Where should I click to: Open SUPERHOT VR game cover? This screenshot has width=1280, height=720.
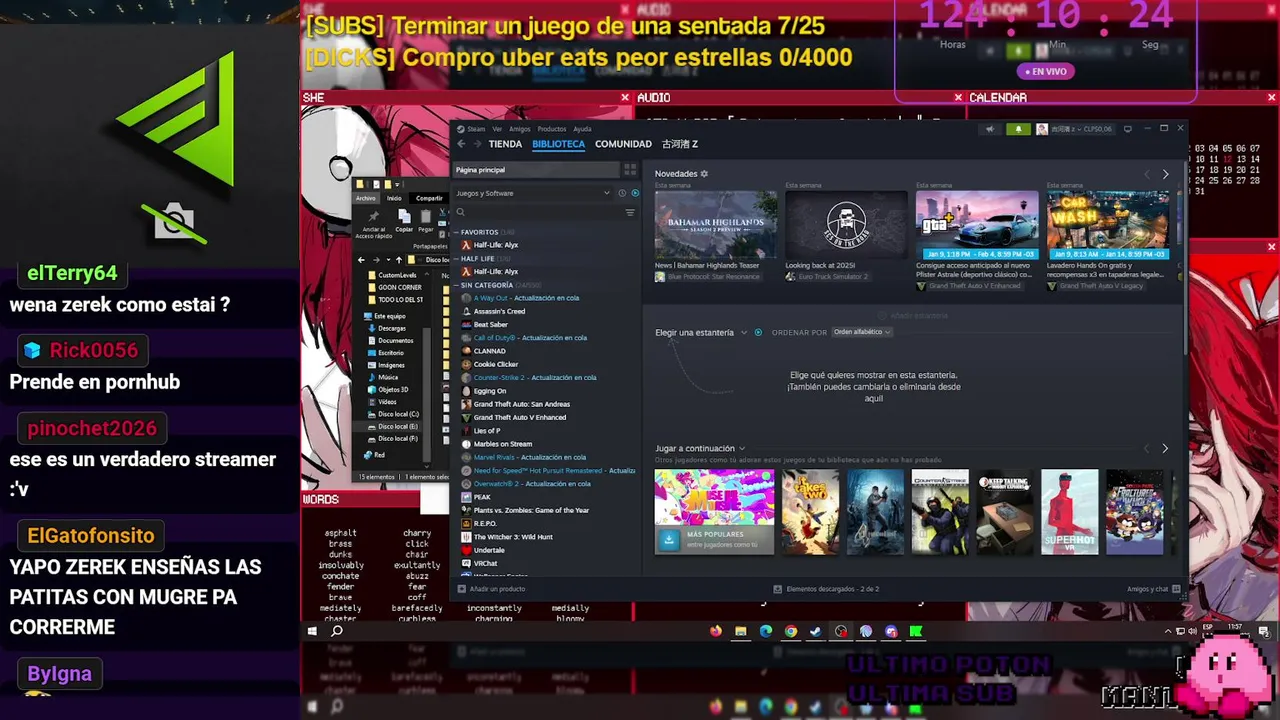pyautogui.click(x=1069, y=511)
